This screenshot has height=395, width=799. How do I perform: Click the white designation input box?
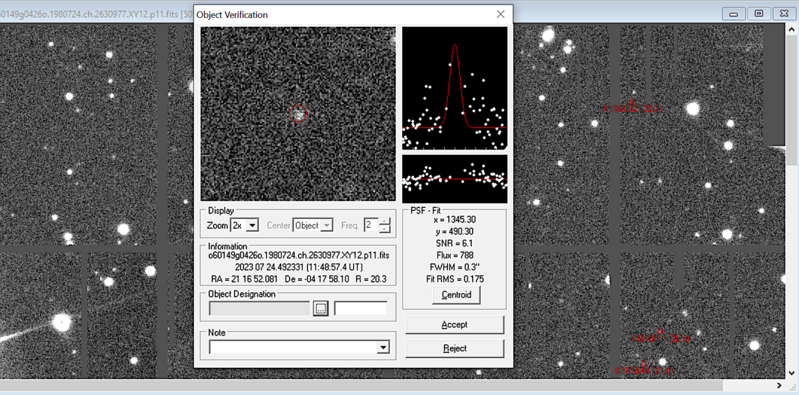pos(361,308)
